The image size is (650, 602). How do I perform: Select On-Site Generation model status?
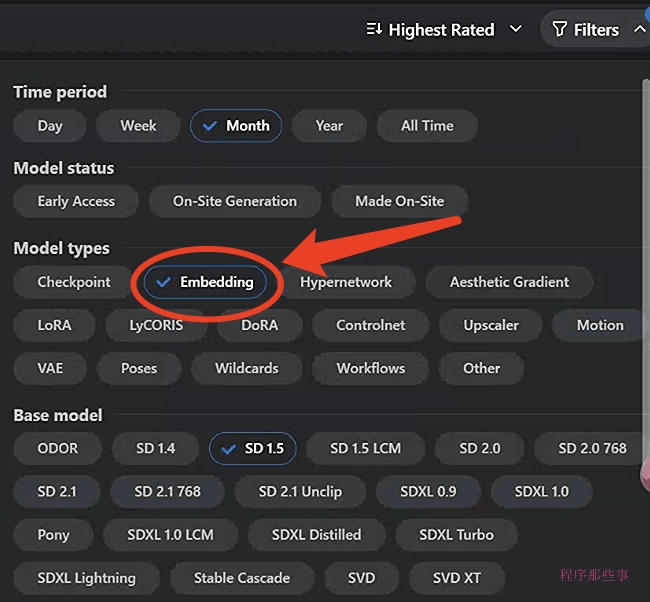[x=235, y=201]
